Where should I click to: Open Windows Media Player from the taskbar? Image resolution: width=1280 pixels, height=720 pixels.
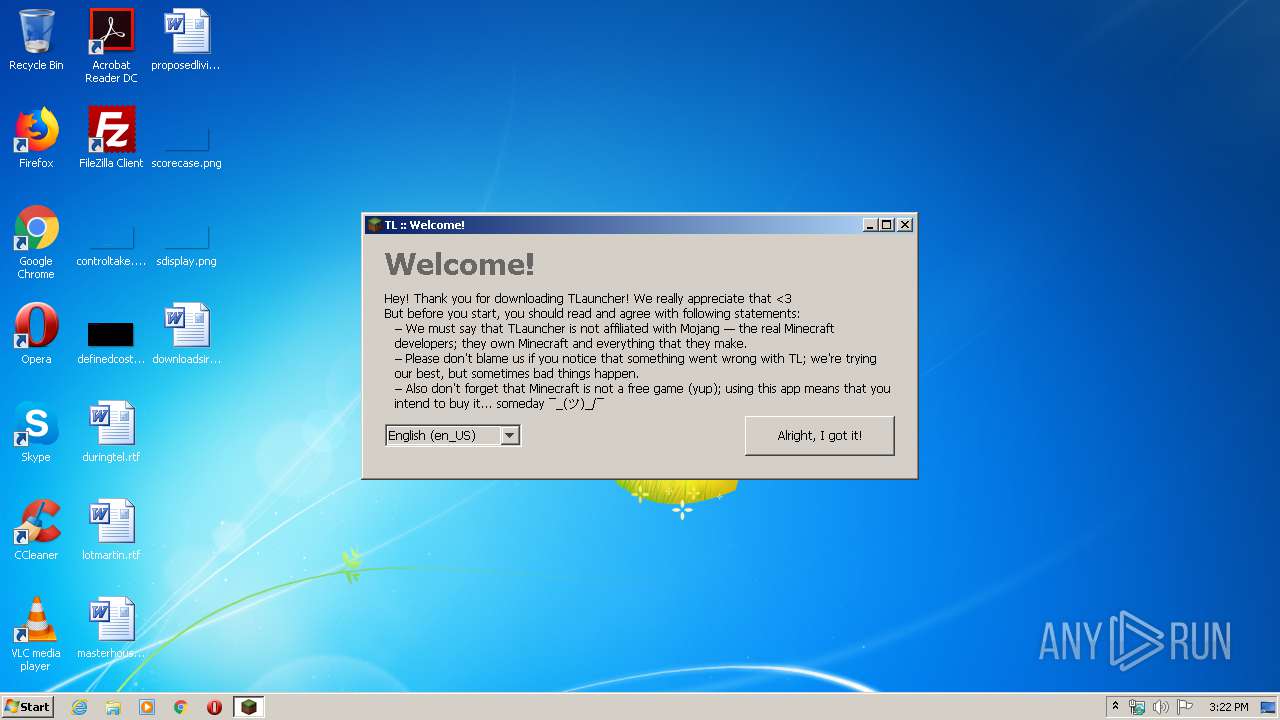[147, 707]
